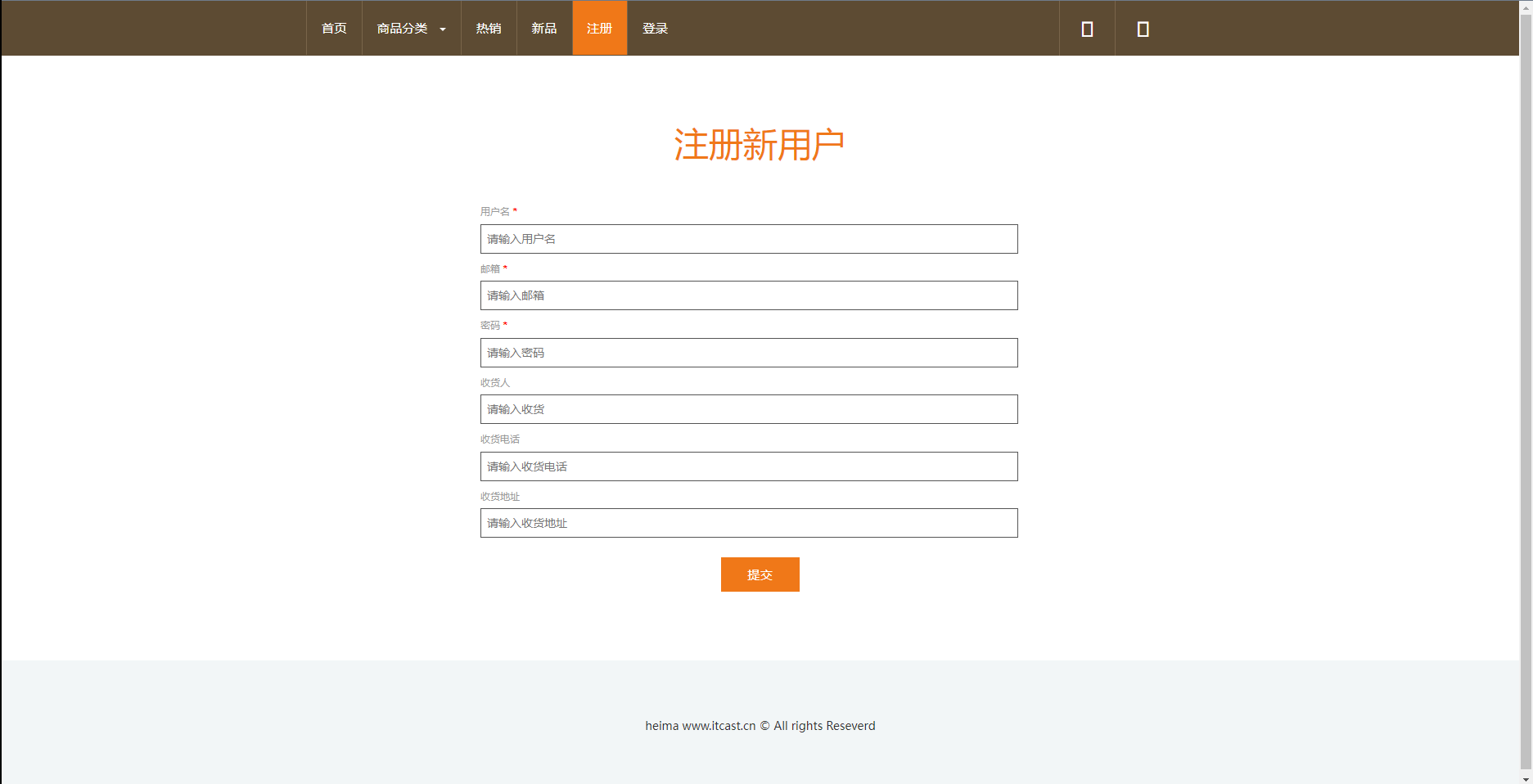1533x784 pixels.
Task: Click the 注册新用户 heading
Action: coord(760,145)
